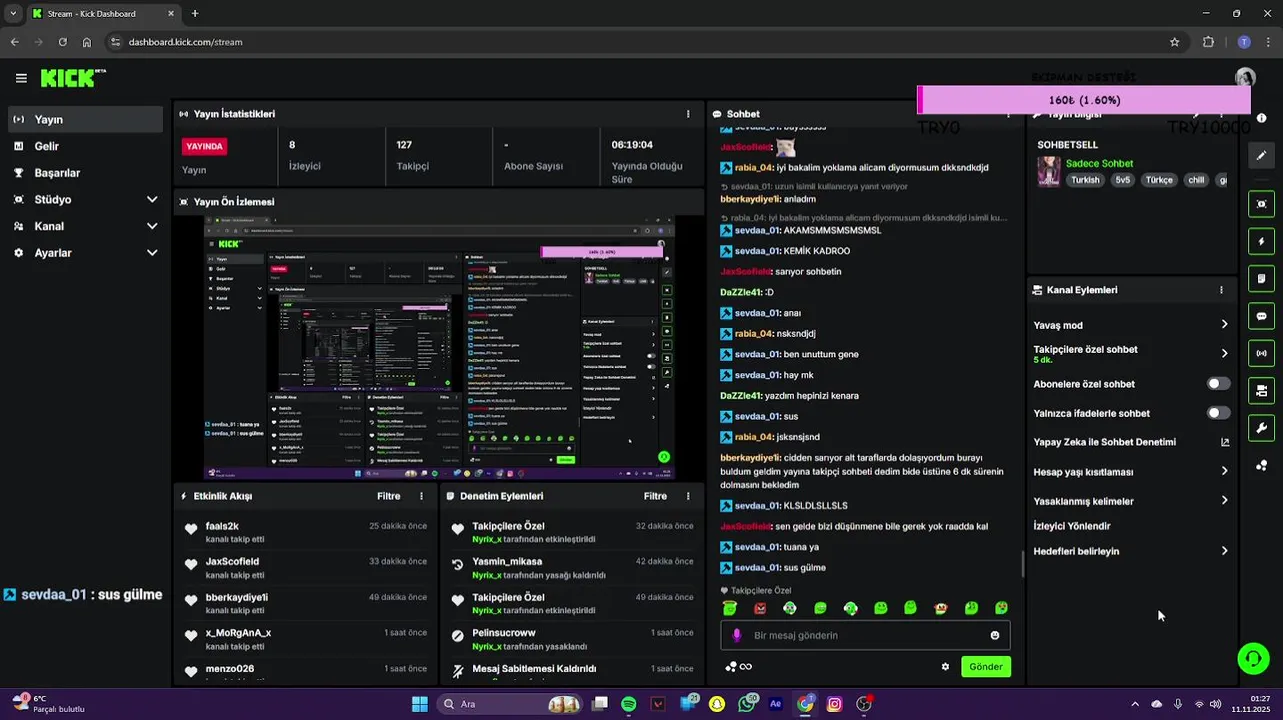Click the stream preview thumbnail

click(439, 348)
